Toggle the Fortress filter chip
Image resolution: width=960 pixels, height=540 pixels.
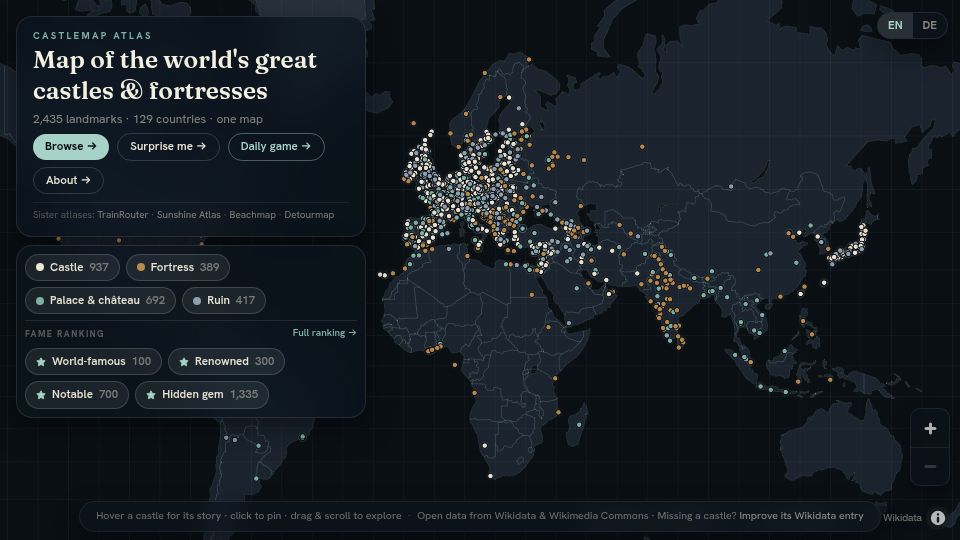pos(178,267)
